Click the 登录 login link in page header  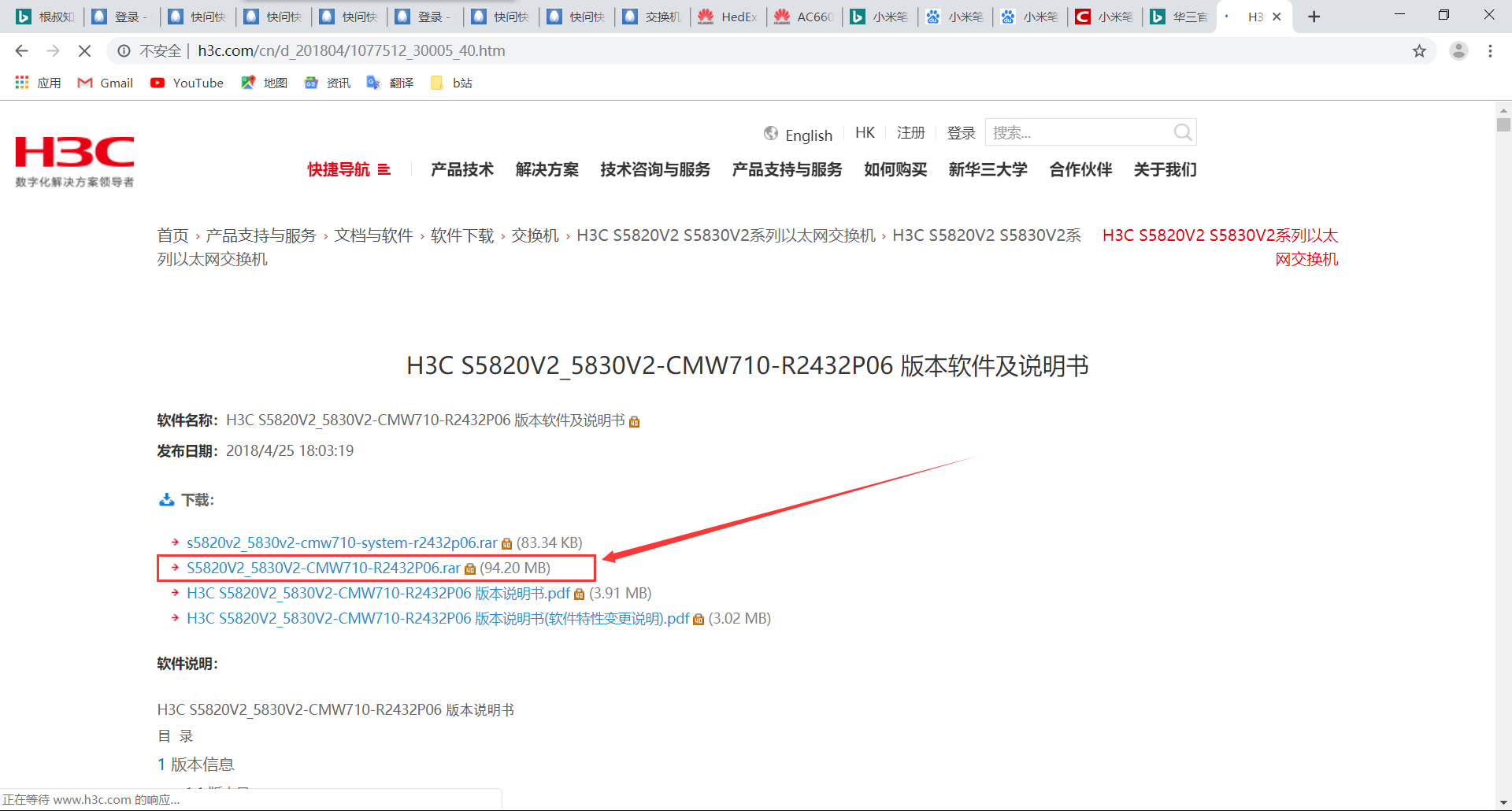(961, 133)
